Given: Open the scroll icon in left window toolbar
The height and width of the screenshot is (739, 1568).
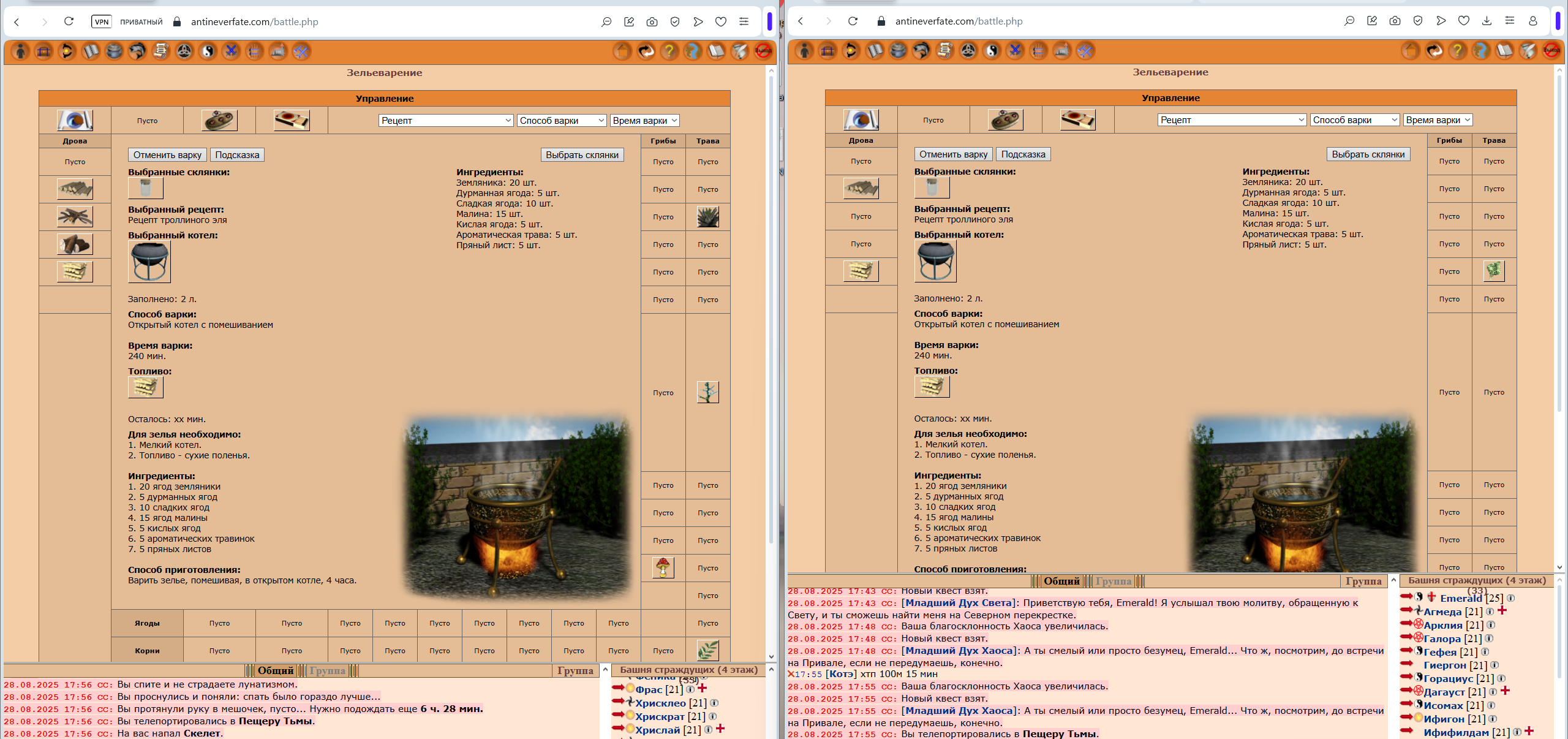Looking at the screenshot, I should [160, 51].
